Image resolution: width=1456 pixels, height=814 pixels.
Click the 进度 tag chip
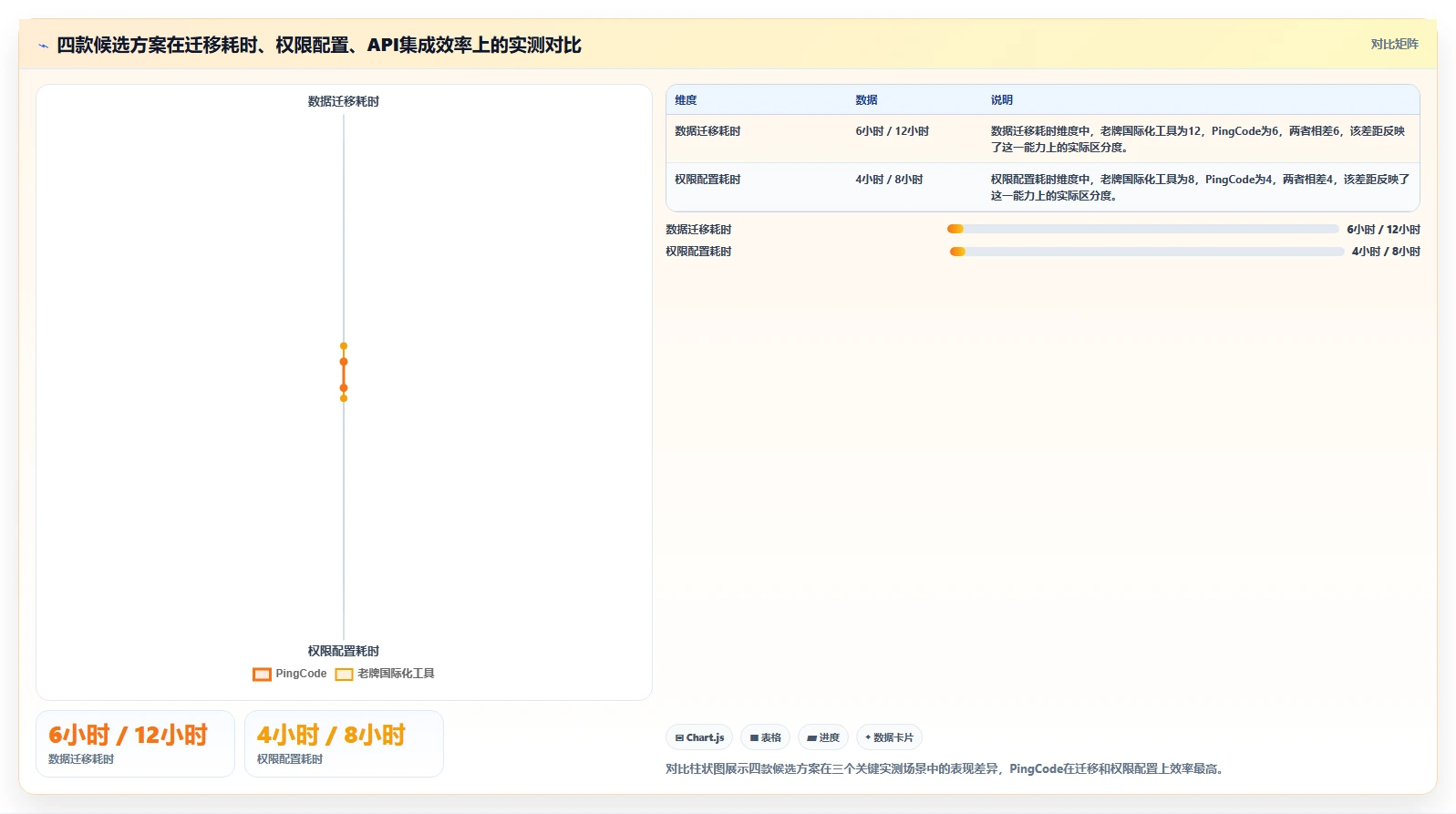tap(823, 737)
